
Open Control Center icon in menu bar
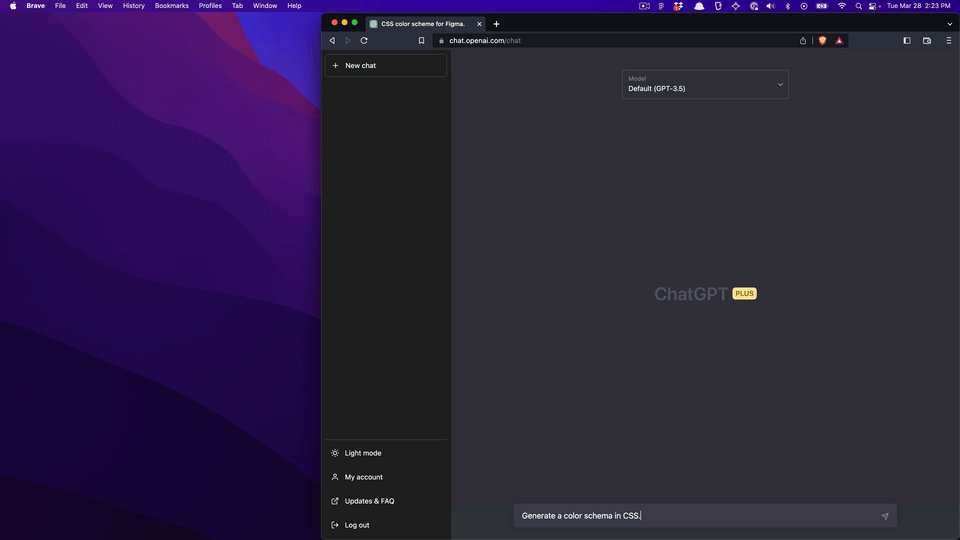tap(874, 6)
